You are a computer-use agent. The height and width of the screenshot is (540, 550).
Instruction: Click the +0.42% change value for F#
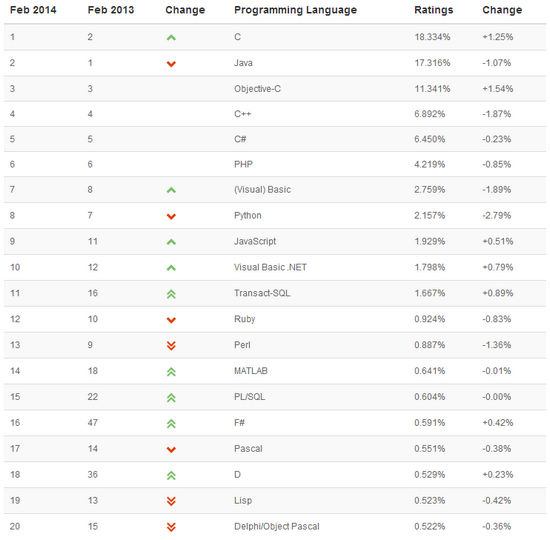tap(498, 422)
